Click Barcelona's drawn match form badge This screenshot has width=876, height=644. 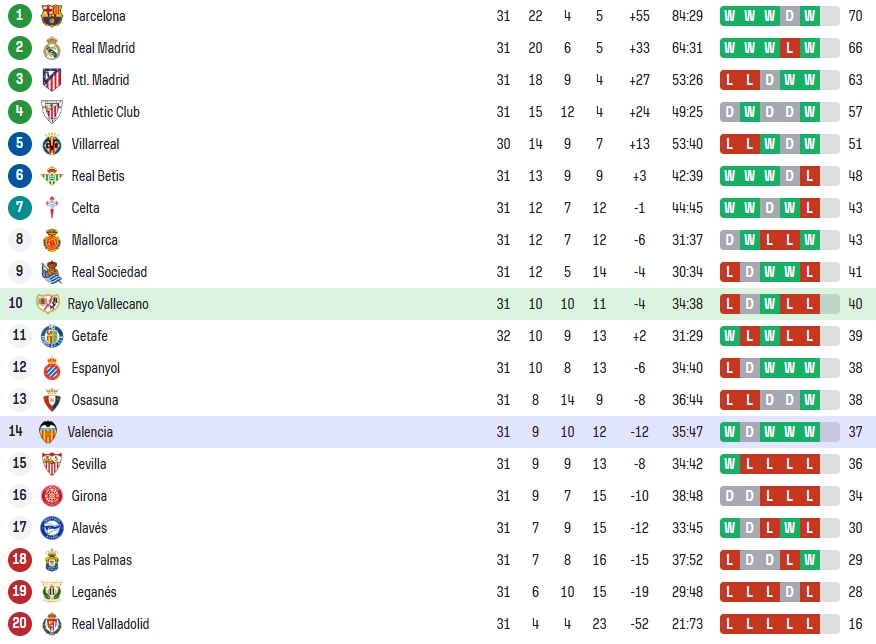pos(789,16)
